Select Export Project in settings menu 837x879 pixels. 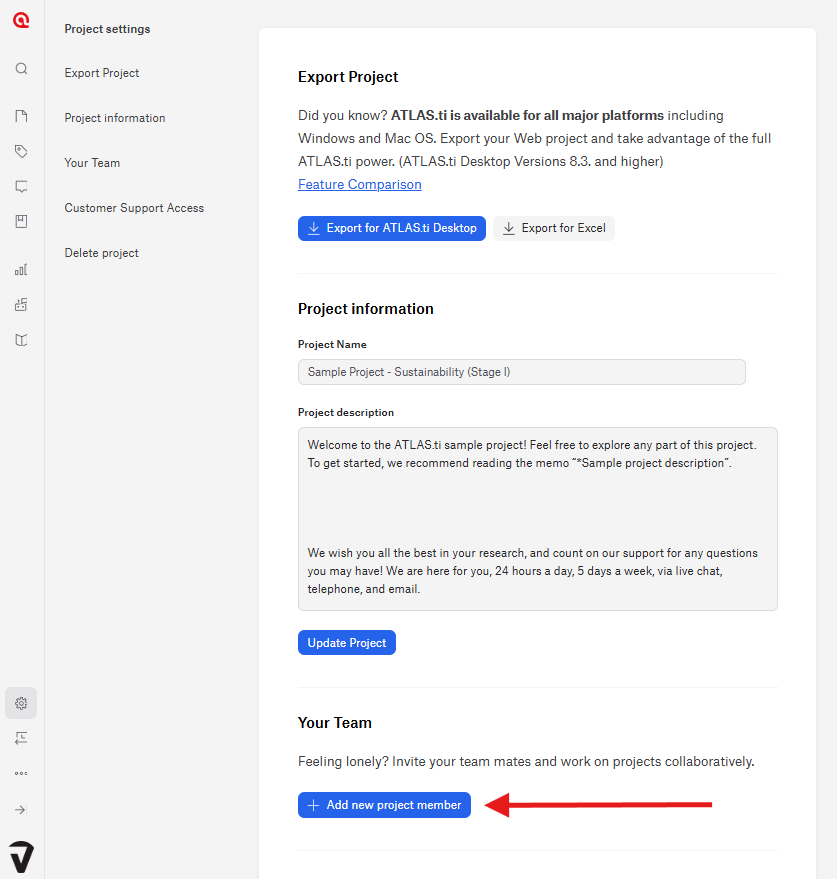pos(101,73)
